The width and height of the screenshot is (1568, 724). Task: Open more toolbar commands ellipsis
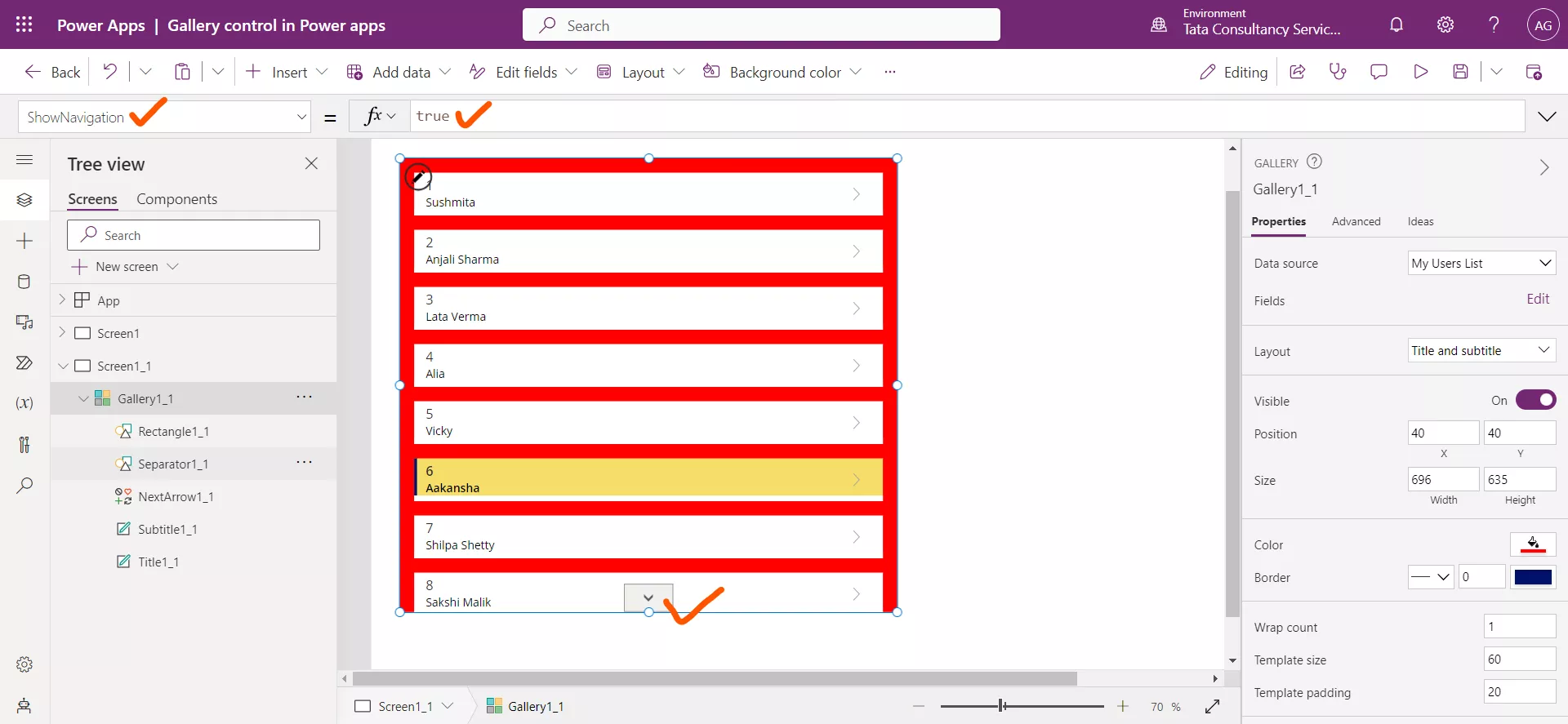point(890,72)
